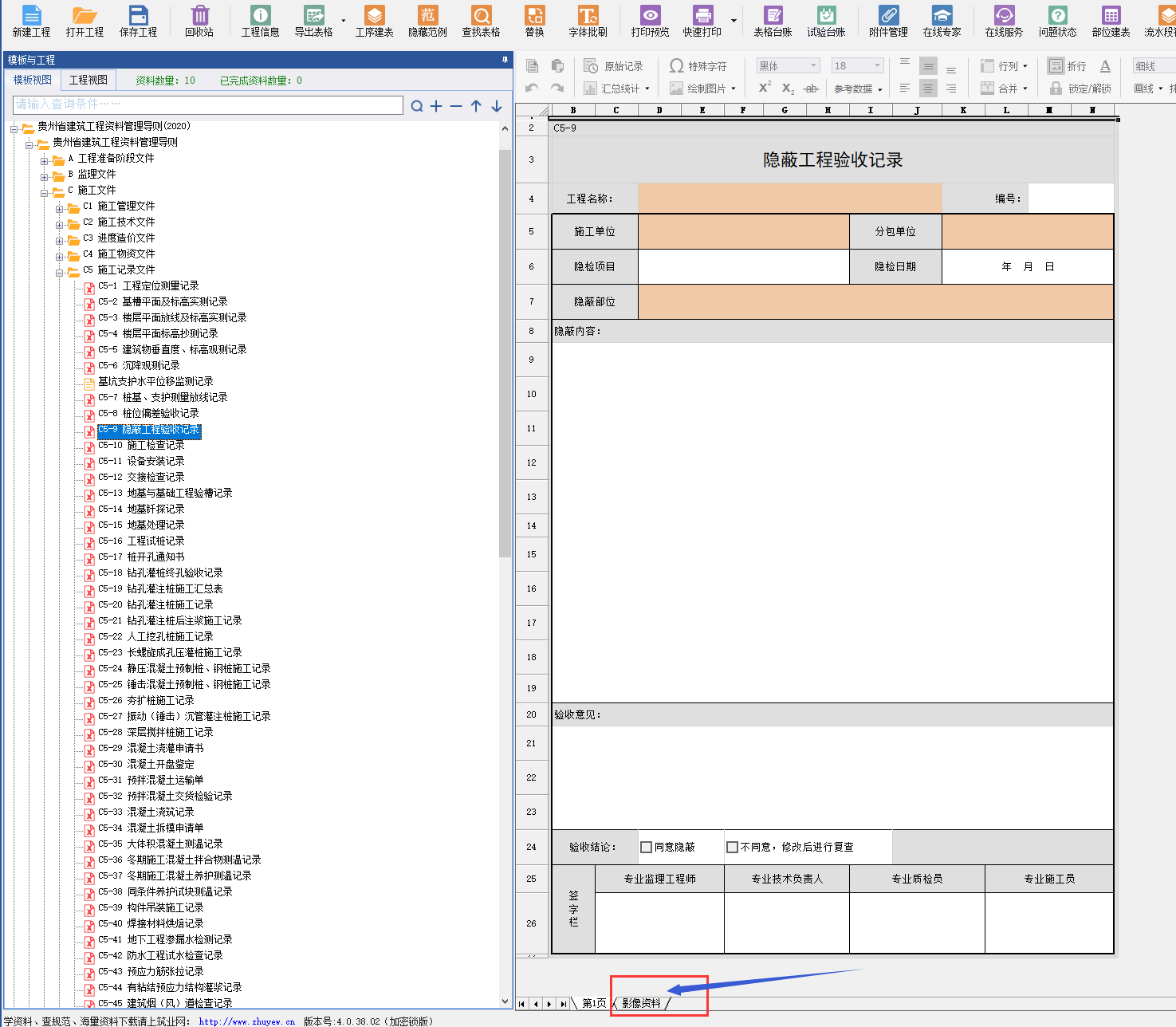
Task: Open the 回收站 recycle bin
Action: click(199, 21)
